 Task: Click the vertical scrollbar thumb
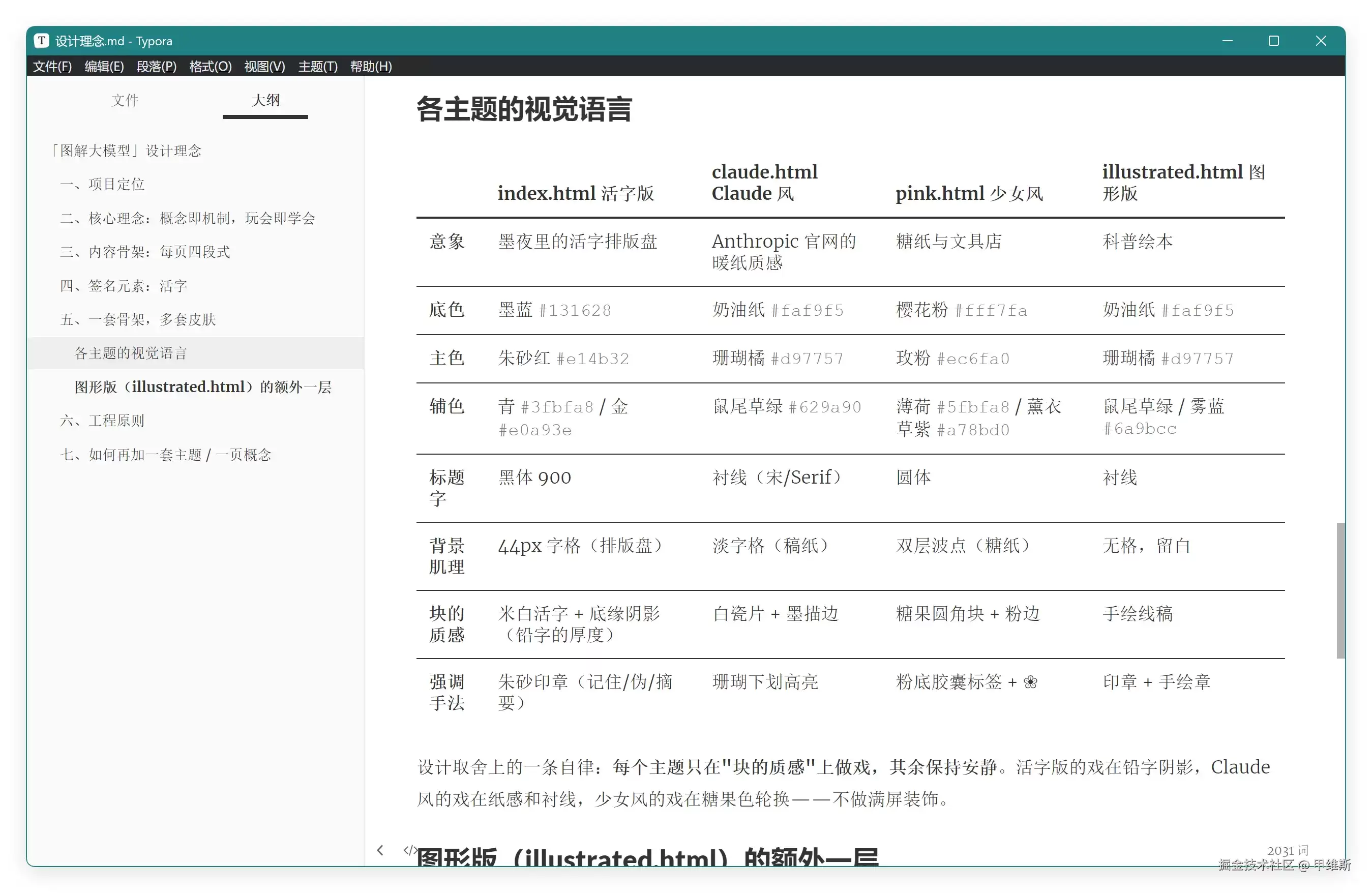click(x=1340, y=590)
